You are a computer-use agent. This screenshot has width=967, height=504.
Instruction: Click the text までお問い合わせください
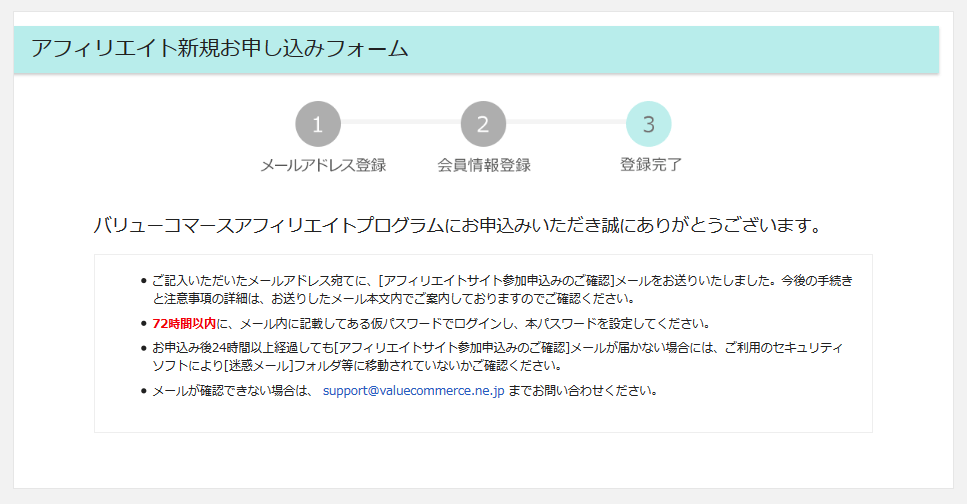coord(583,390)
